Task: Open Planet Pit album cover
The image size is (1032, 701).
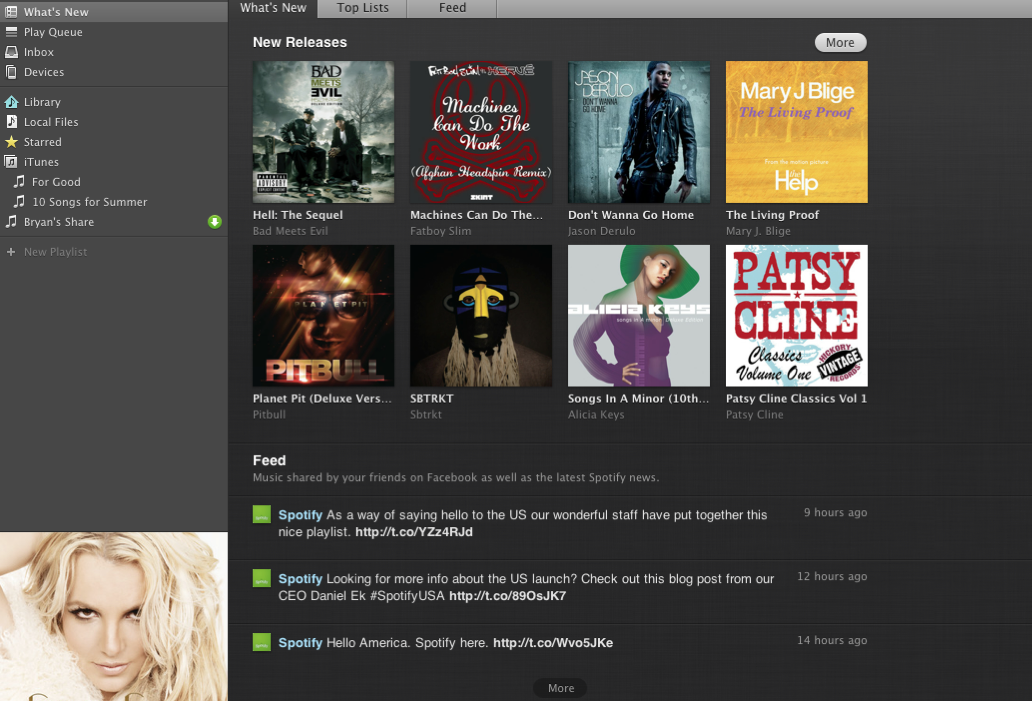Action: (323, 315)
